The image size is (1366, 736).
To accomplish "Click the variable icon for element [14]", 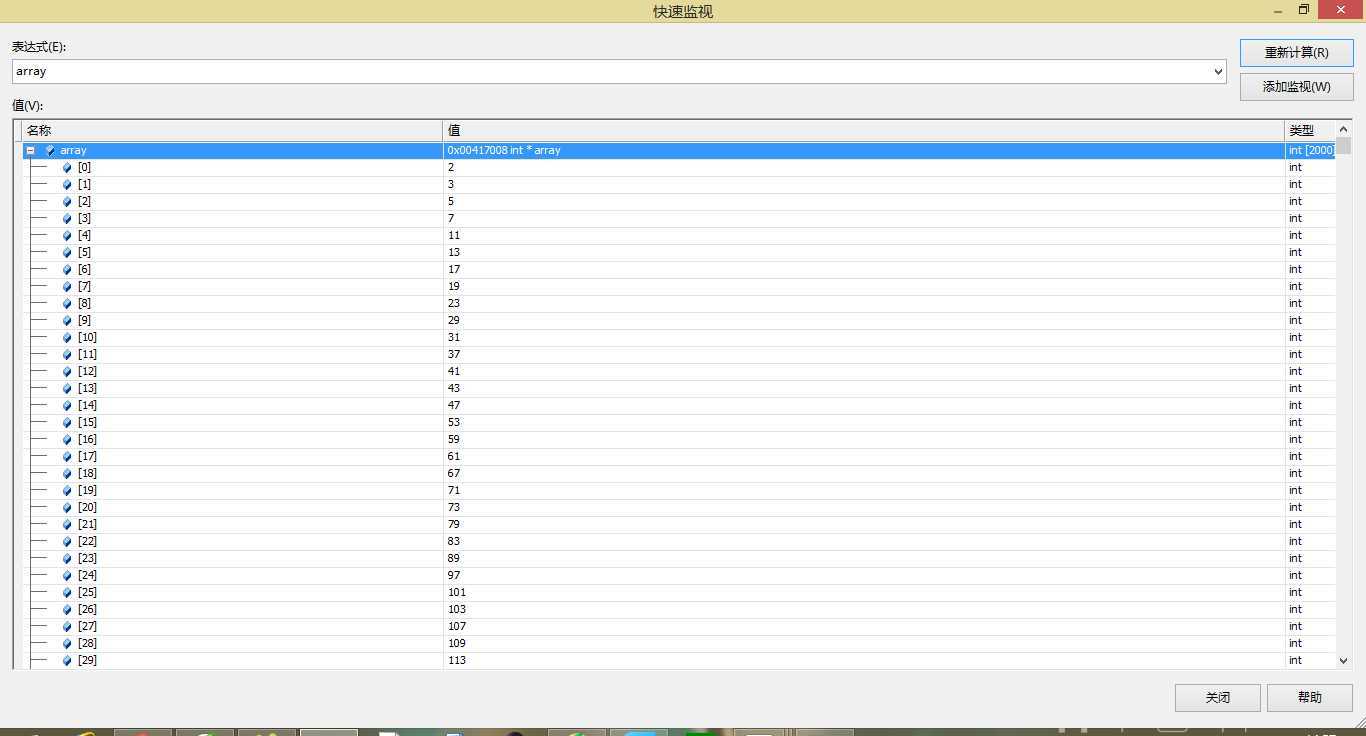I will [68, 405].
